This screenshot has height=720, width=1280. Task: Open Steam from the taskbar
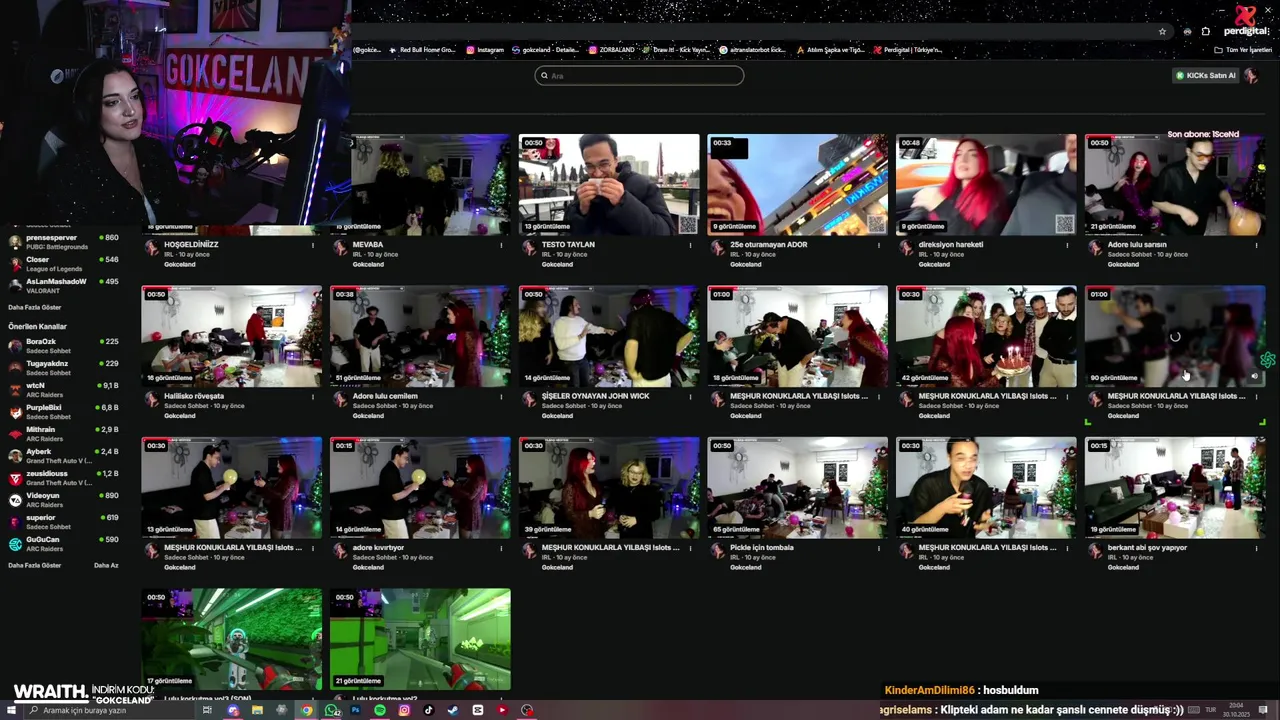453,710
